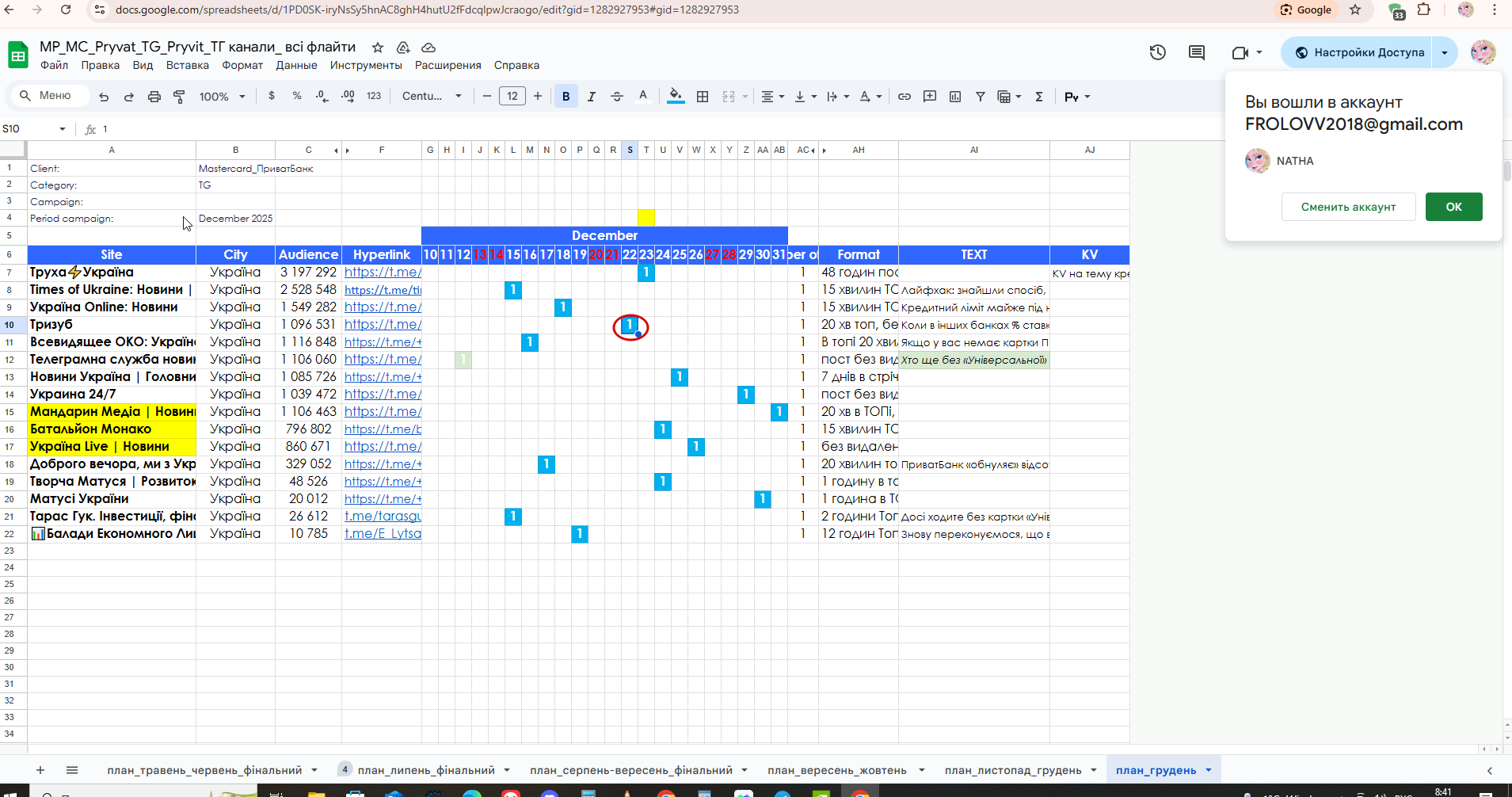Open the functions (sigma) menu
This screenshot has width=1512, height=797.
click(1039, 96)
